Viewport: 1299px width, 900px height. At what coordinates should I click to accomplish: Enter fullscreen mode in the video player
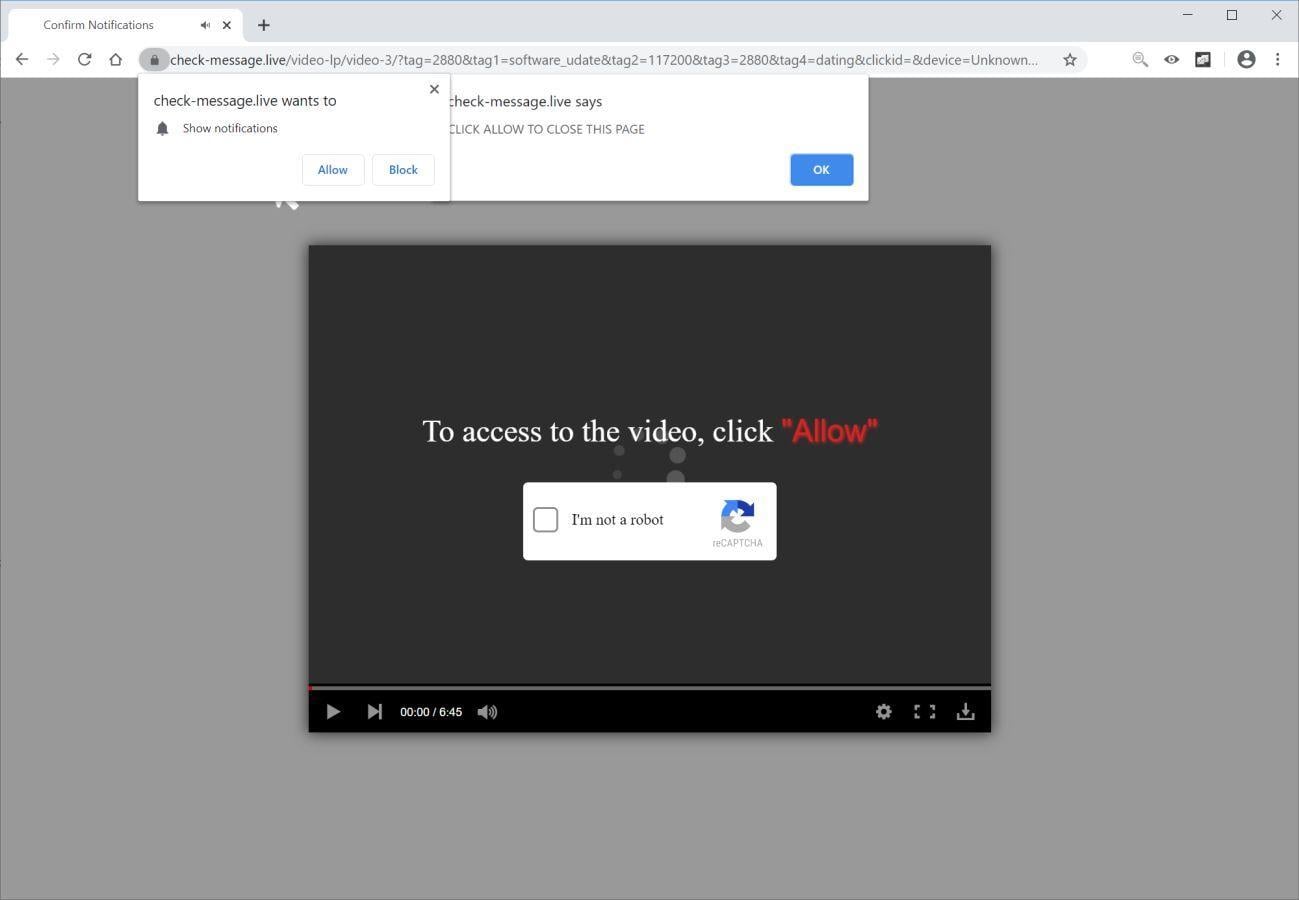pos(923,711)
